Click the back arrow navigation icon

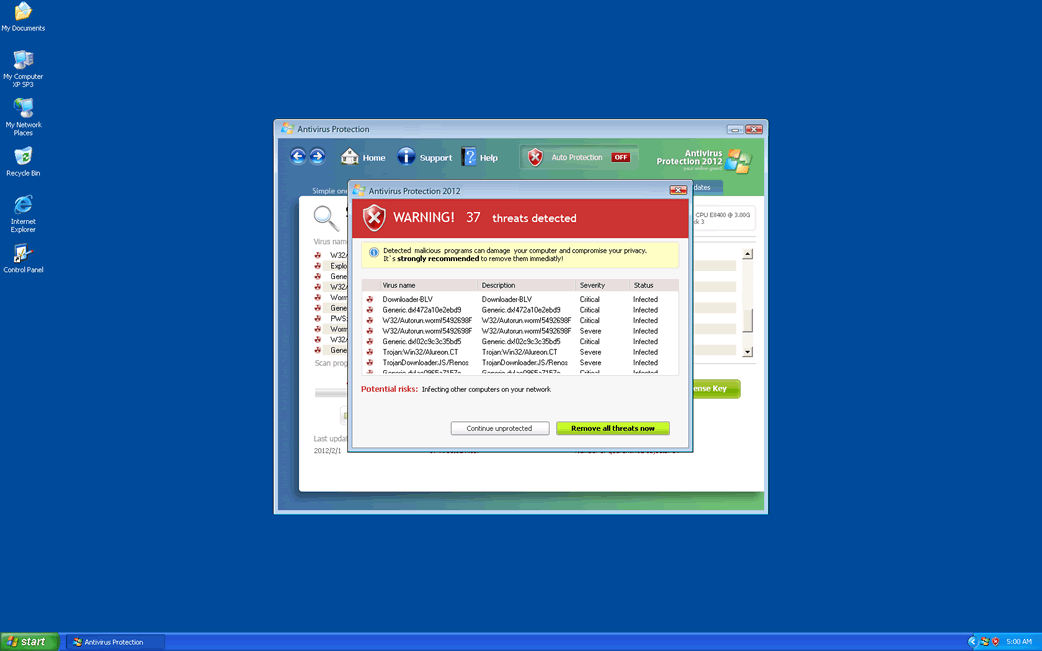298,156
